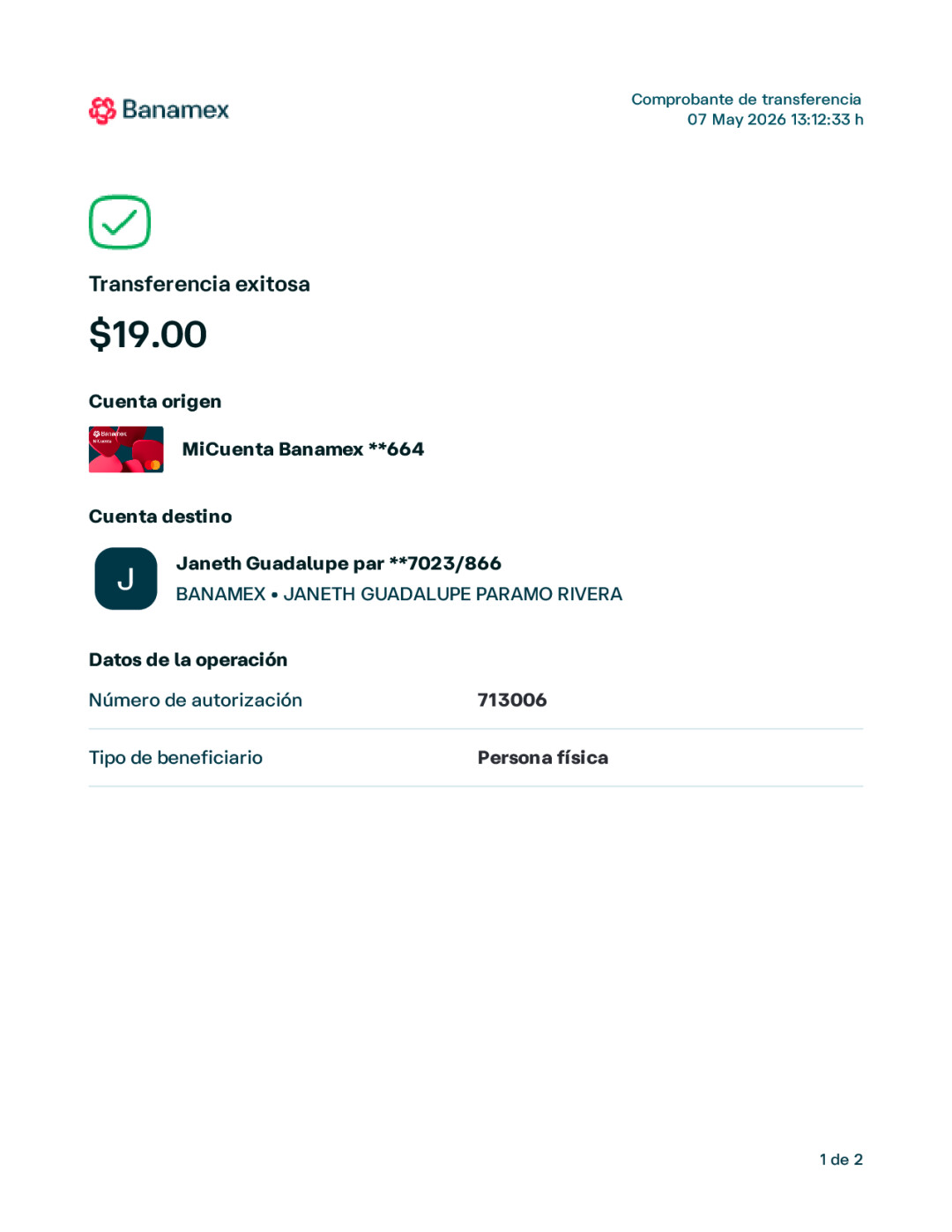Click the J beneficiary avatar icon

[x=126, y=579]
